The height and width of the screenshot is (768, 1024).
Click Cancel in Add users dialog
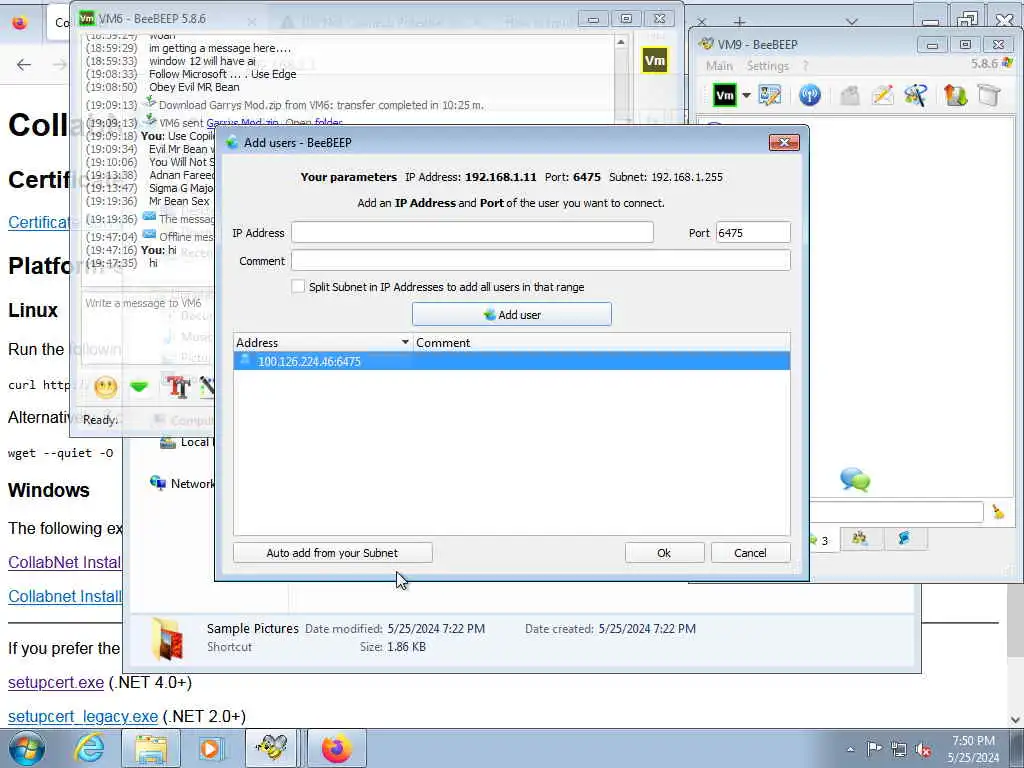coord(750,552)
